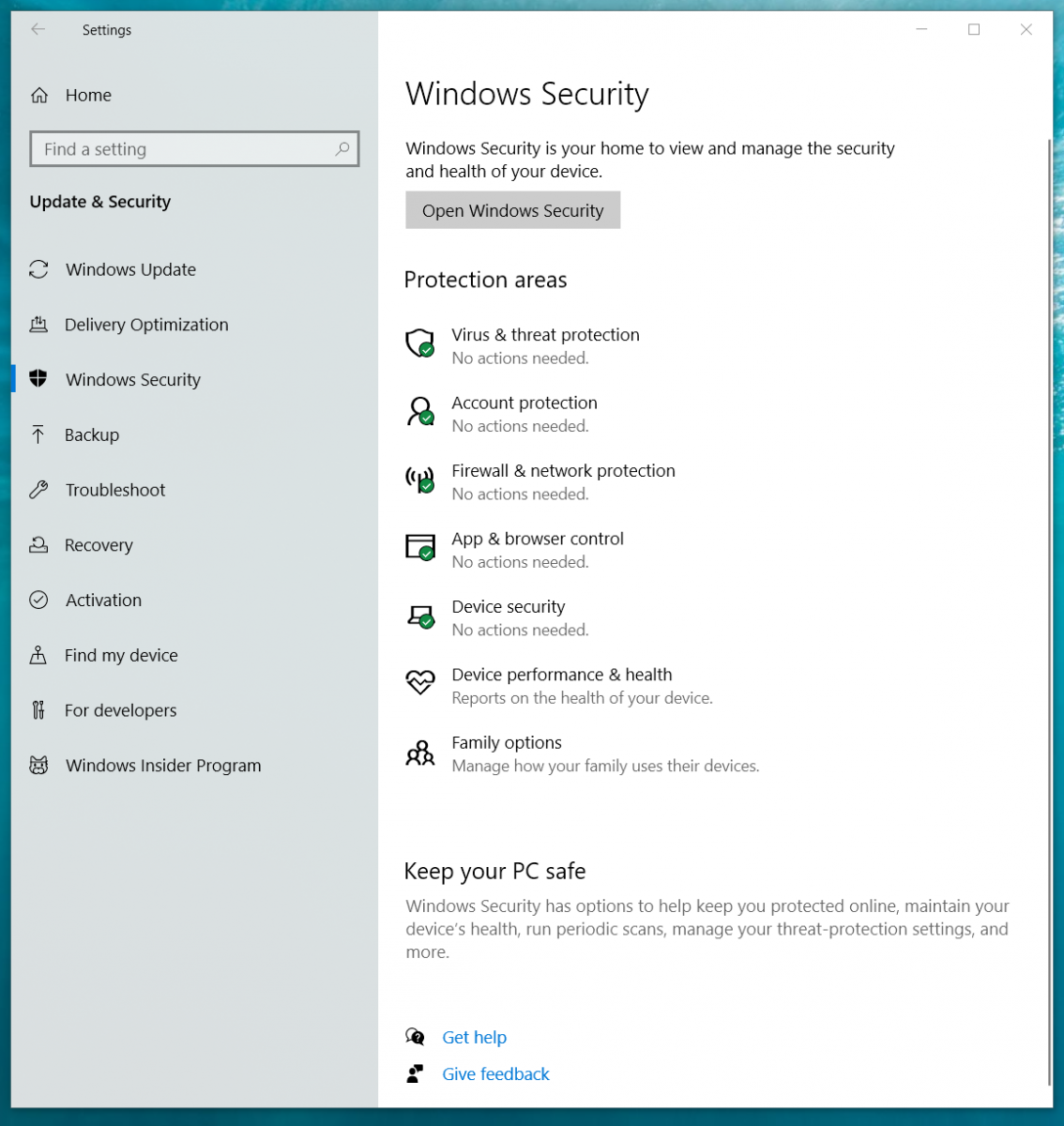The image size is (1064, 1126).
Task: Follow the Get help link
Action: 474,1037
